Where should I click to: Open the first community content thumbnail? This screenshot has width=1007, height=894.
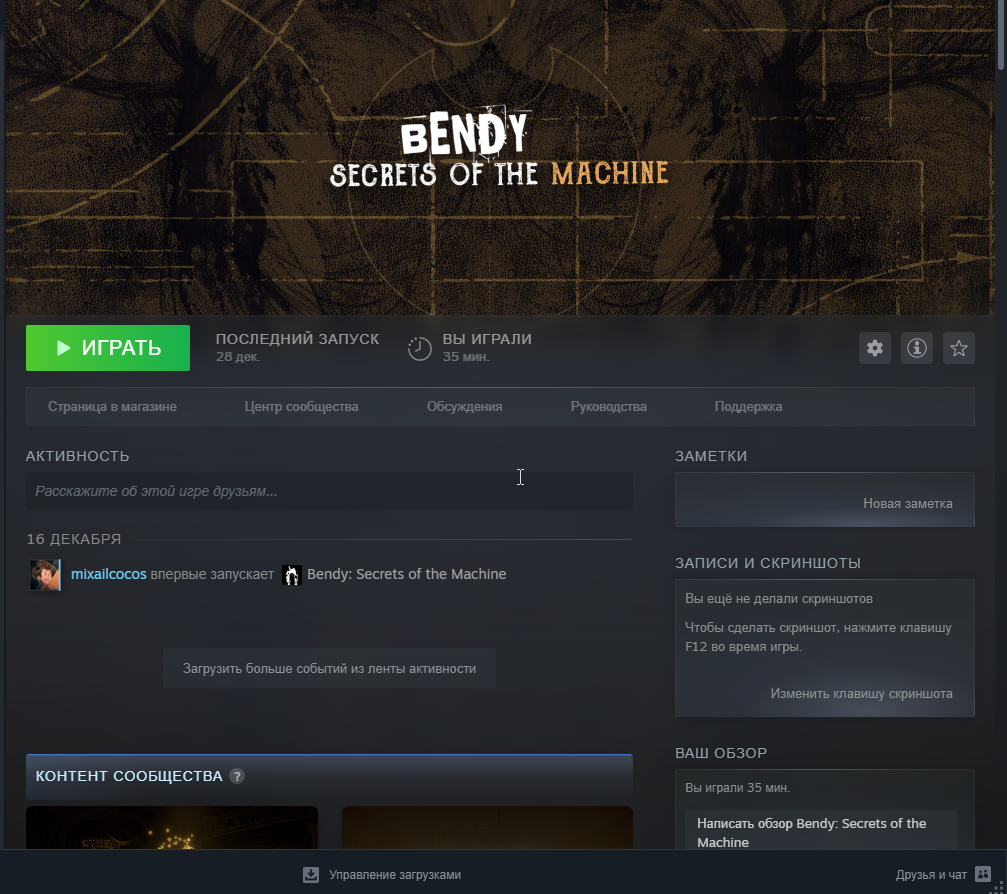(x=172, y=828)
